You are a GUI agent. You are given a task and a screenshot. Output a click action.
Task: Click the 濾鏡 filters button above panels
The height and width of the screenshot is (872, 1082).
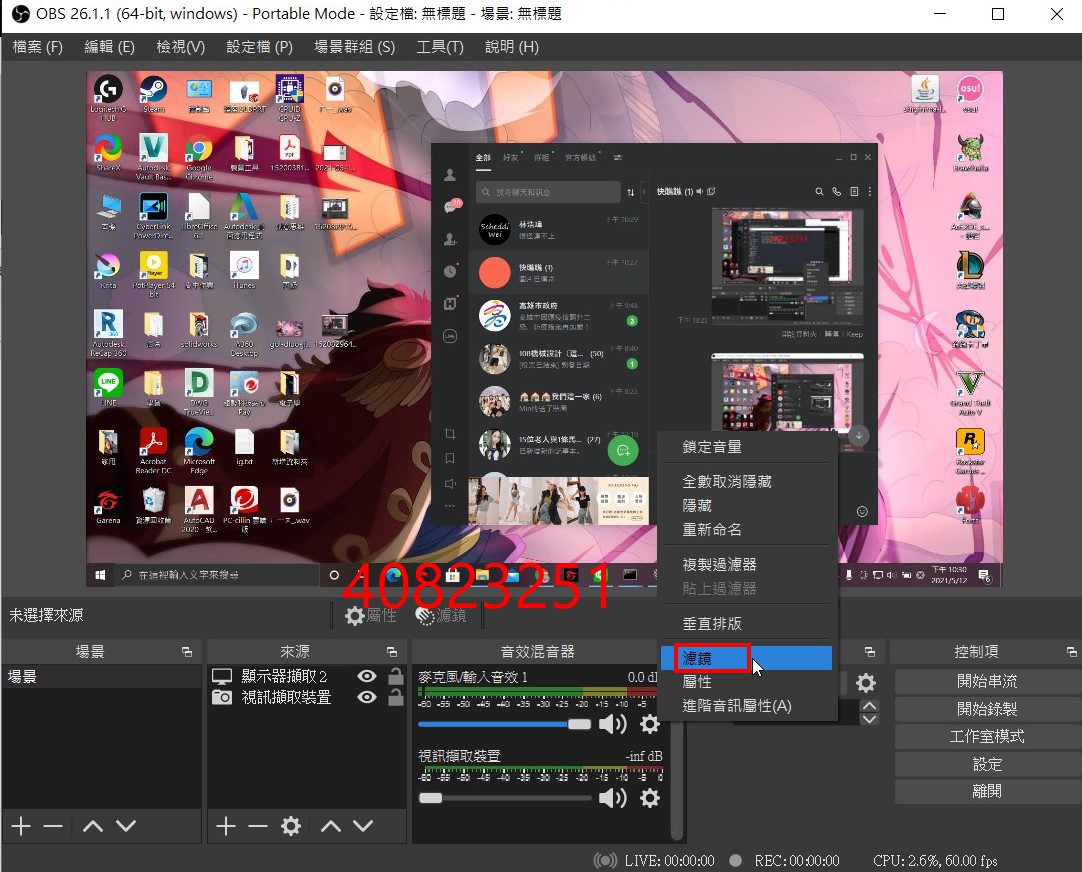(x=442, y=615)
